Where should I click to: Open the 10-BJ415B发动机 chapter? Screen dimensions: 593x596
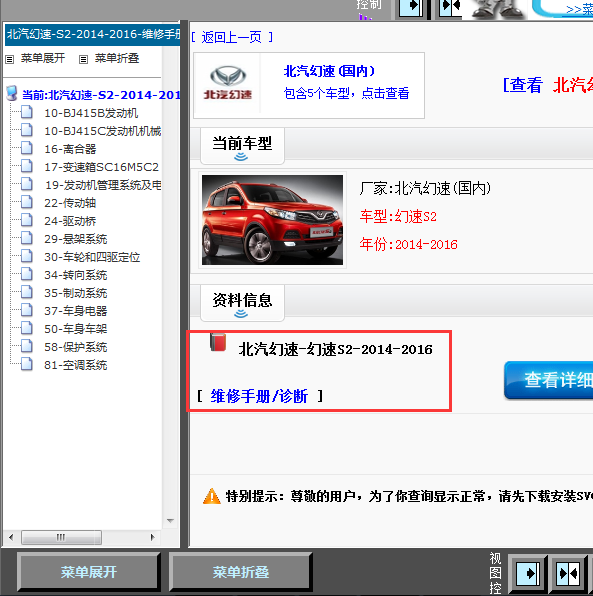pyautogui.click(x=91, y=113)
